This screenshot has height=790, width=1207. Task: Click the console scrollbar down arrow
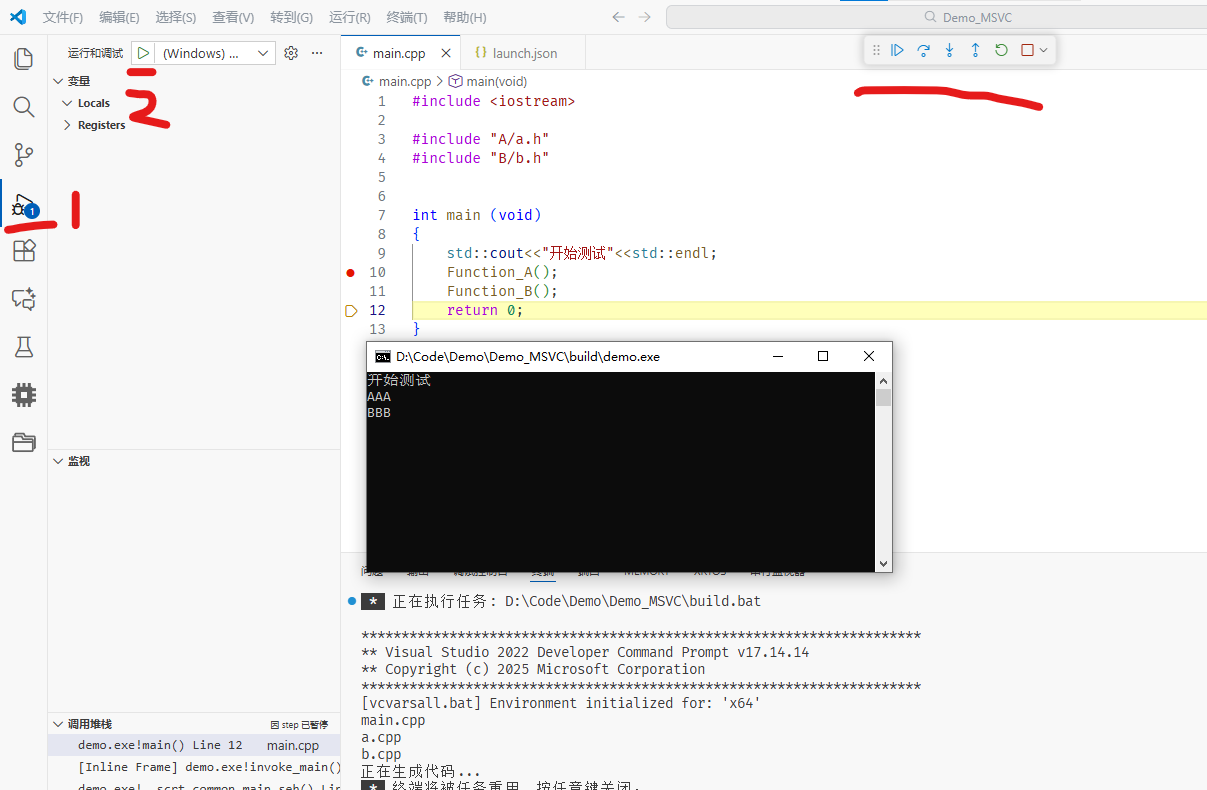[x=883, y=563]
